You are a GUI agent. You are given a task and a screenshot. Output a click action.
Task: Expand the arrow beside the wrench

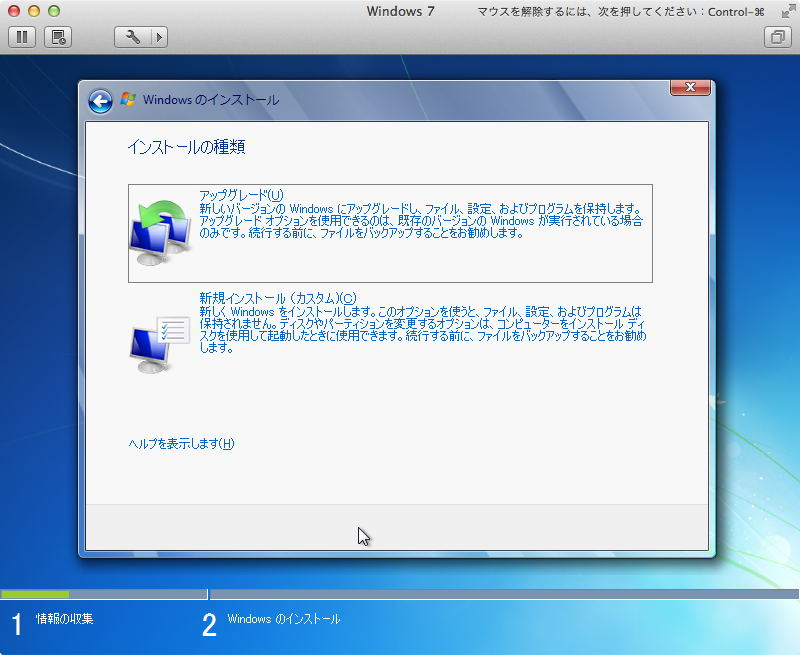pos(159,37)
